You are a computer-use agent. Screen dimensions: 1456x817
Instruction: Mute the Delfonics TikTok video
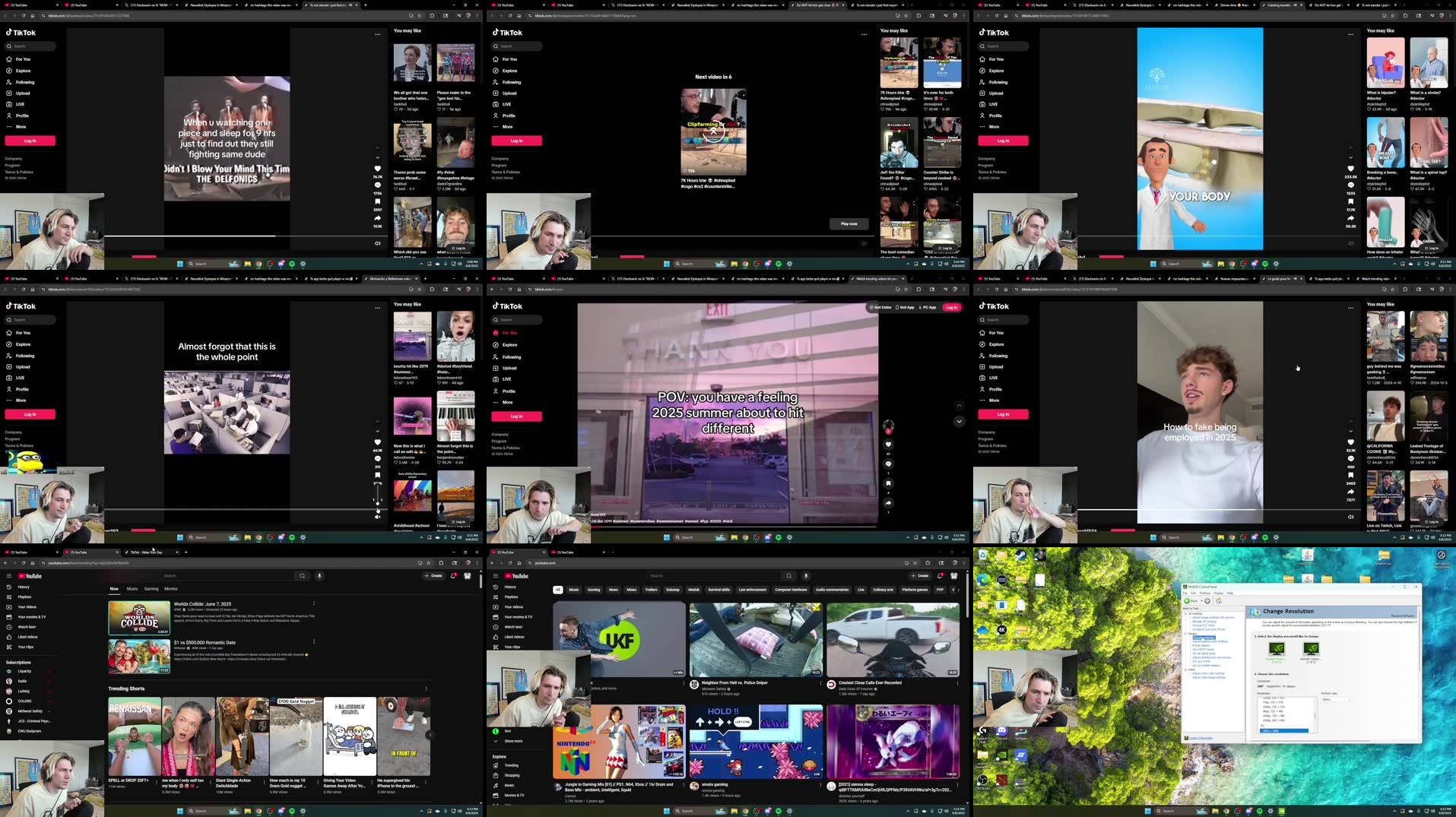pos(377,243)
